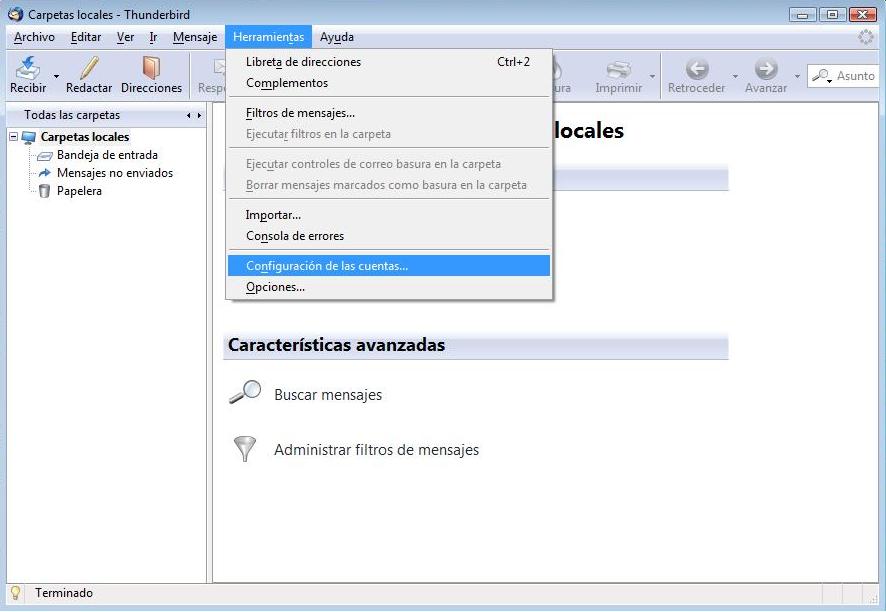Screen dimensions: 886x612
Task: Open the Ir menu
Action: tap(153, 37)
